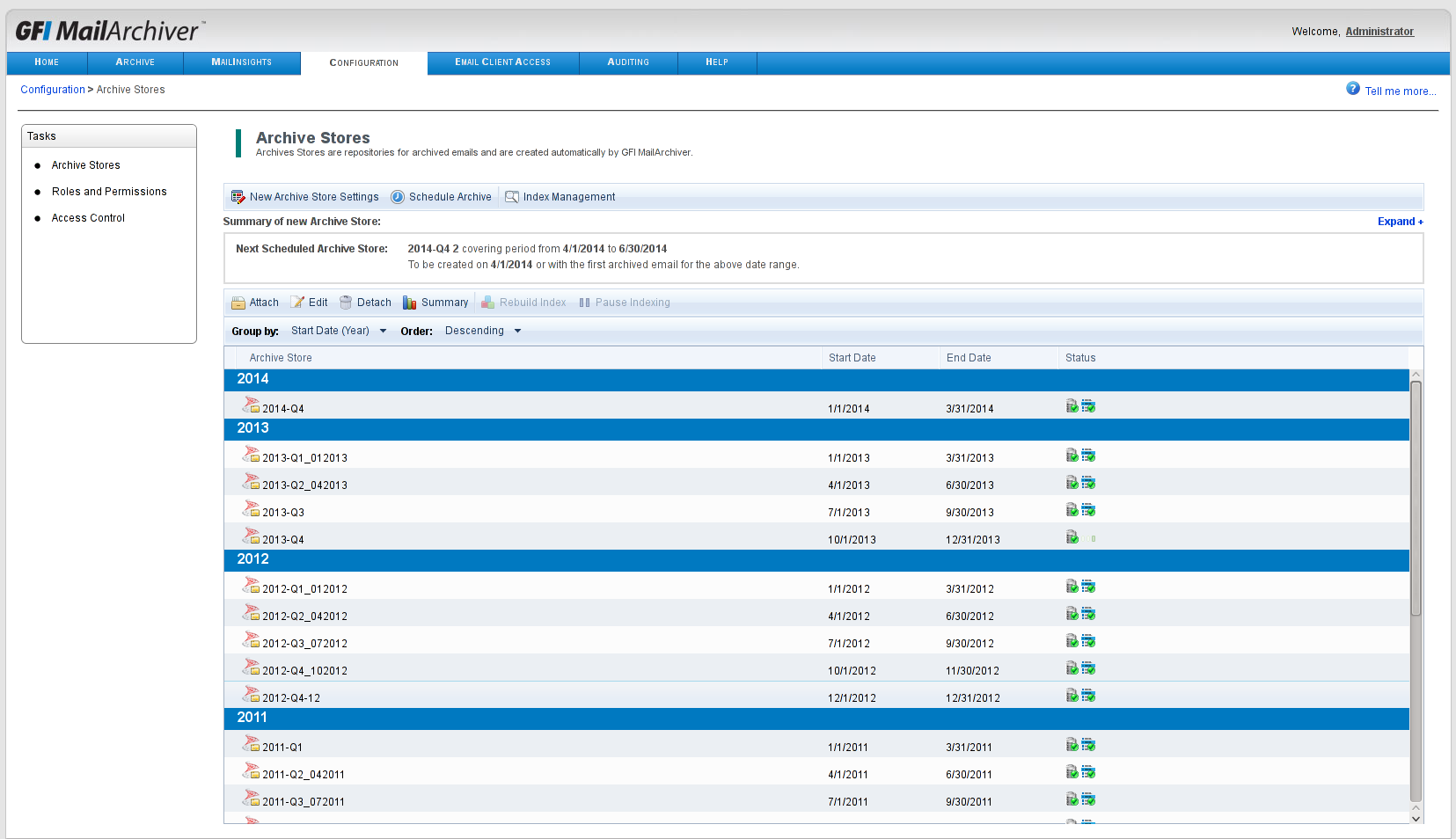This screenshot has width=1456, height=839.
Task: Click database status icon for 2012-Q2_042012
Action: click(1072, 613)
